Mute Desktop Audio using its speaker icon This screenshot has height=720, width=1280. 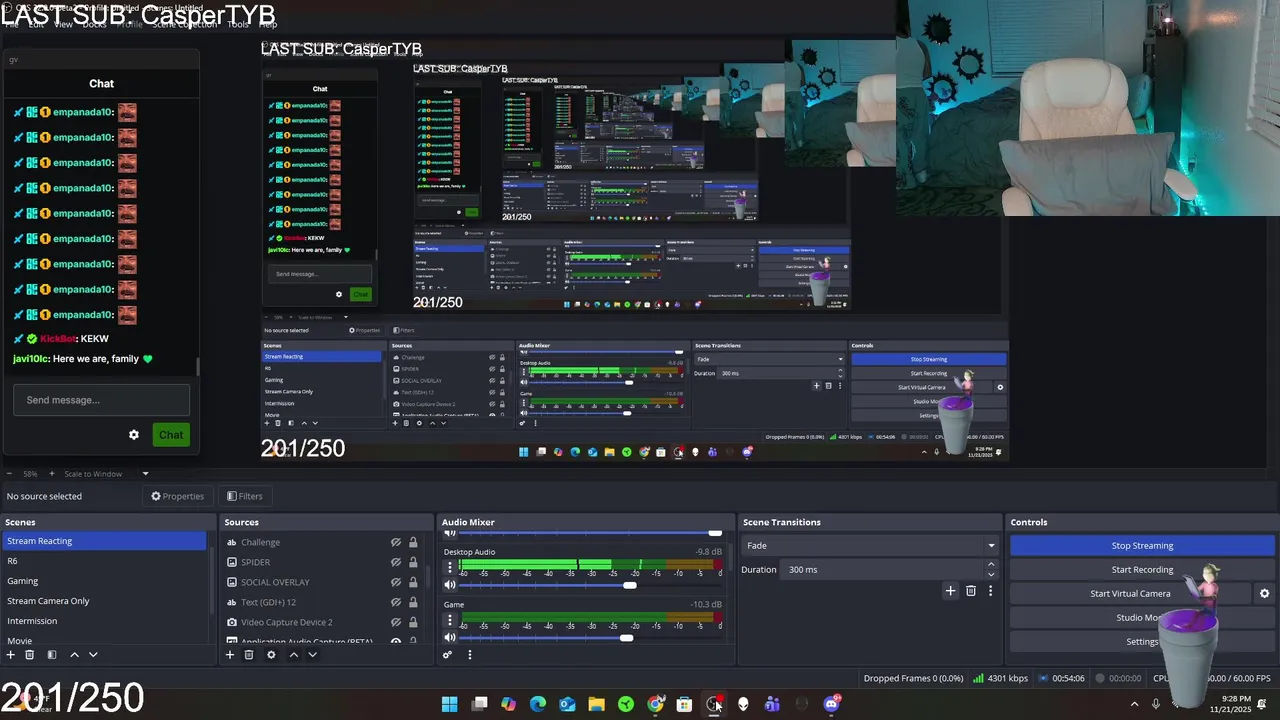(450, 585)
